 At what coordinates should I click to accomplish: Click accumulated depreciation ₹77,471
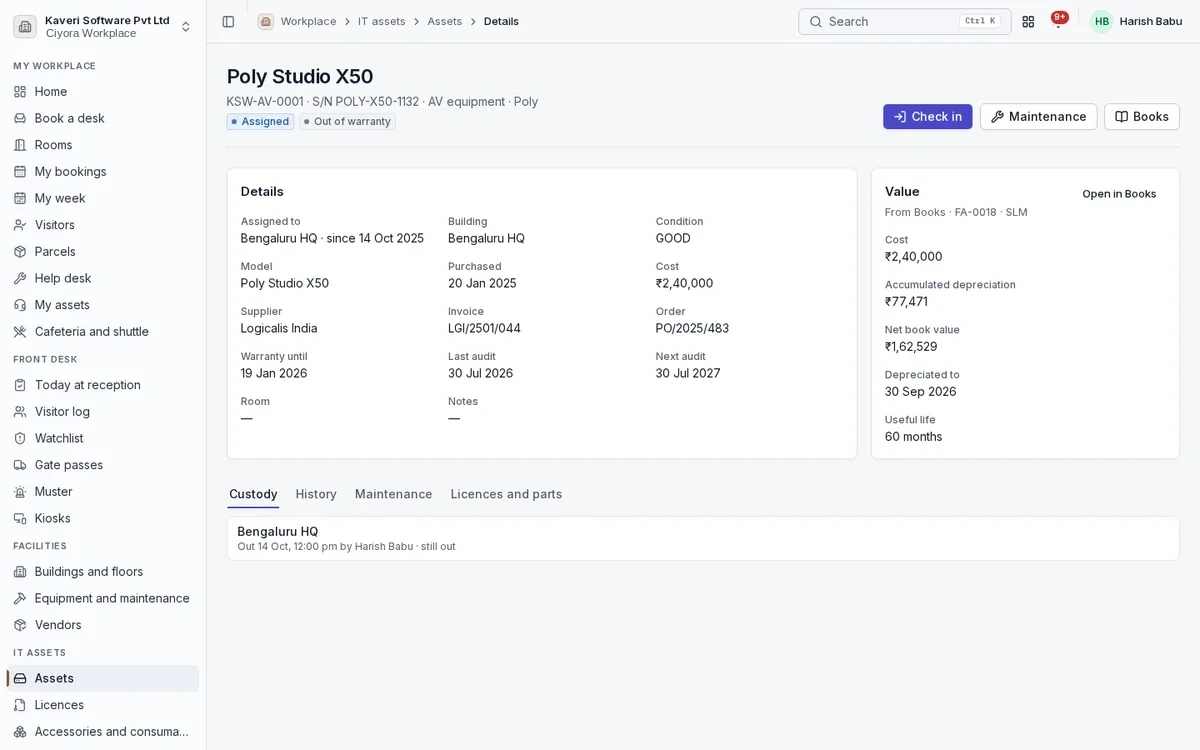906,302
